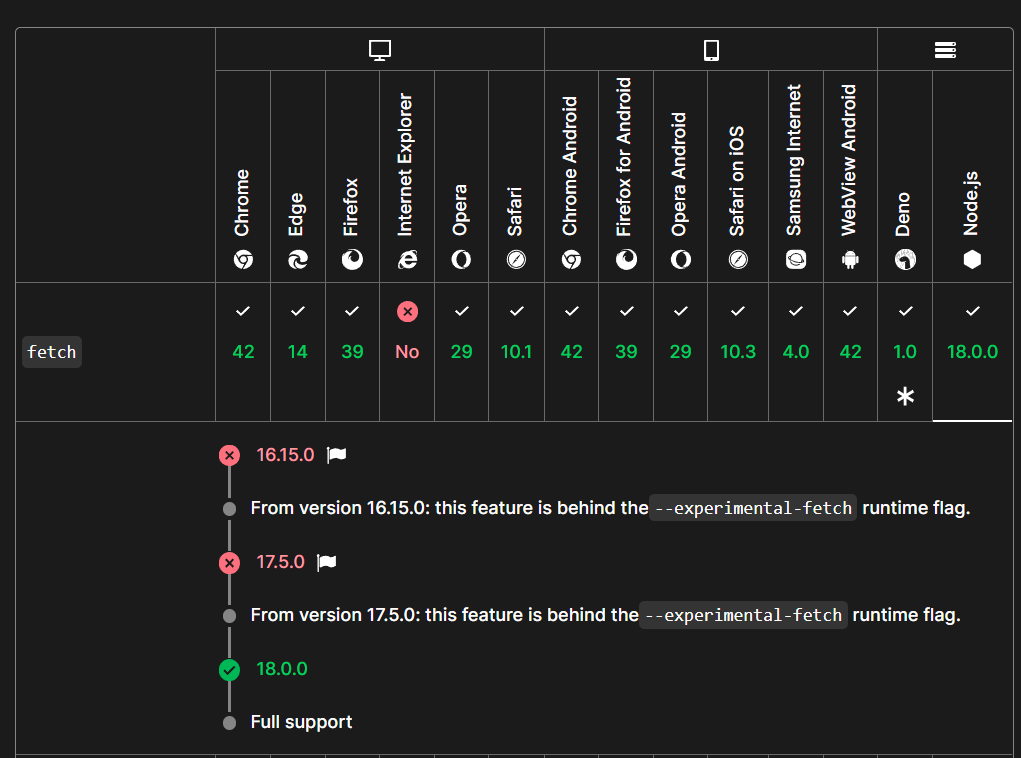
Task: Expand Firefox desktop support cell showing 39
Action: tap(352, 352)
